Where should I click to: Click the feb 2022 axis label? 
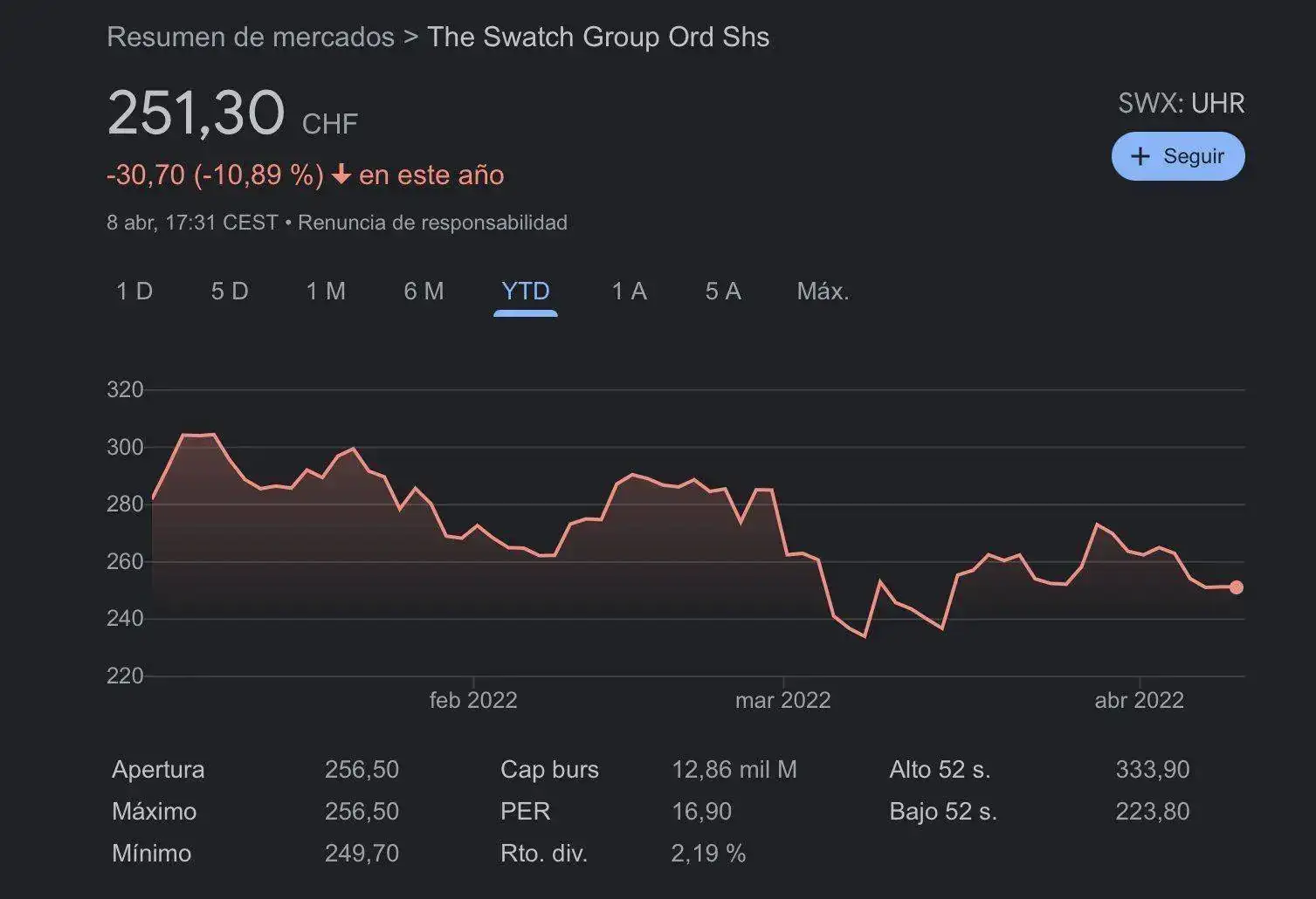pos(473,700)
